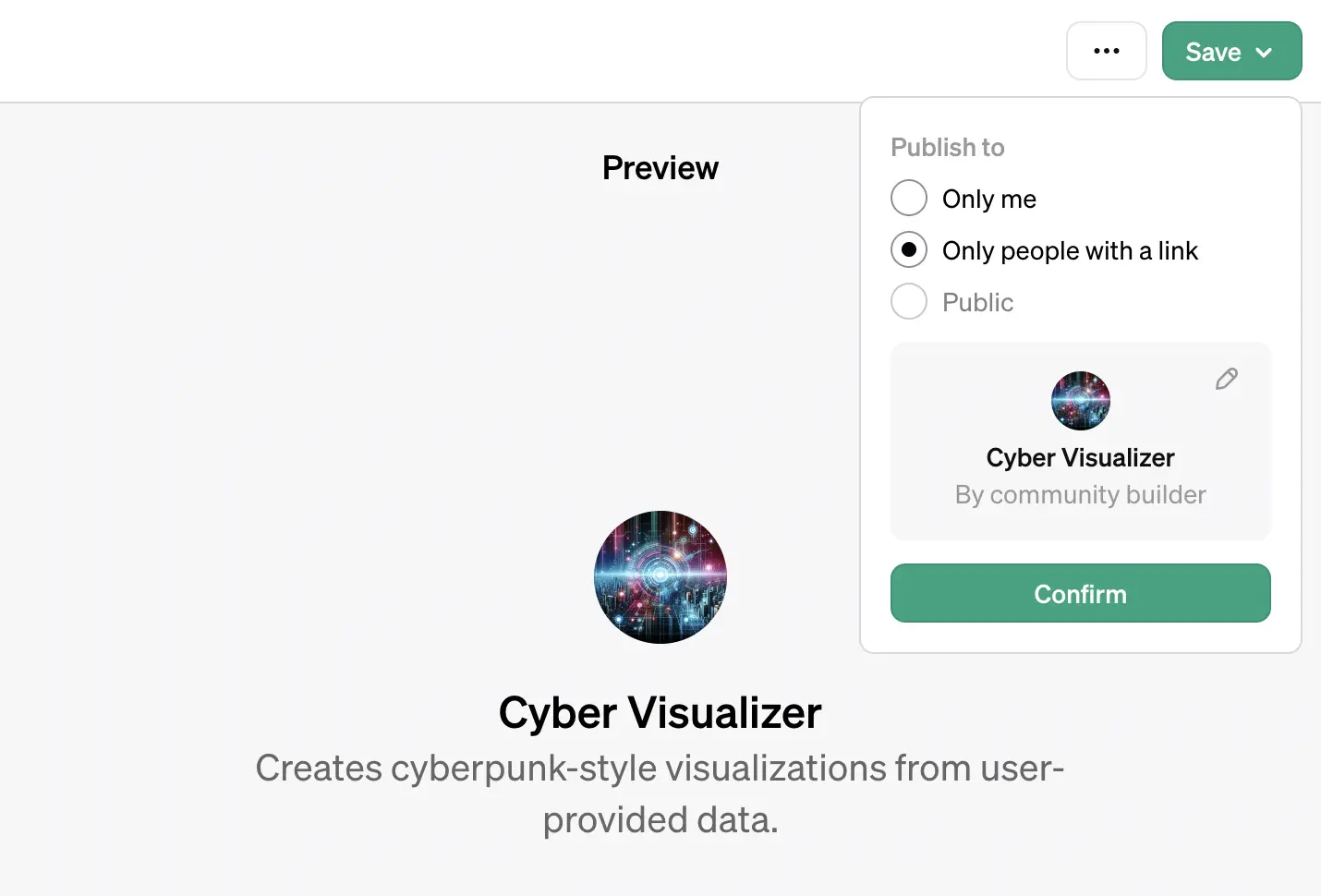The height and width of the screenshot is (896, 1321).
Task: Expand the Save dropdown chevron
Action: 1264,53
